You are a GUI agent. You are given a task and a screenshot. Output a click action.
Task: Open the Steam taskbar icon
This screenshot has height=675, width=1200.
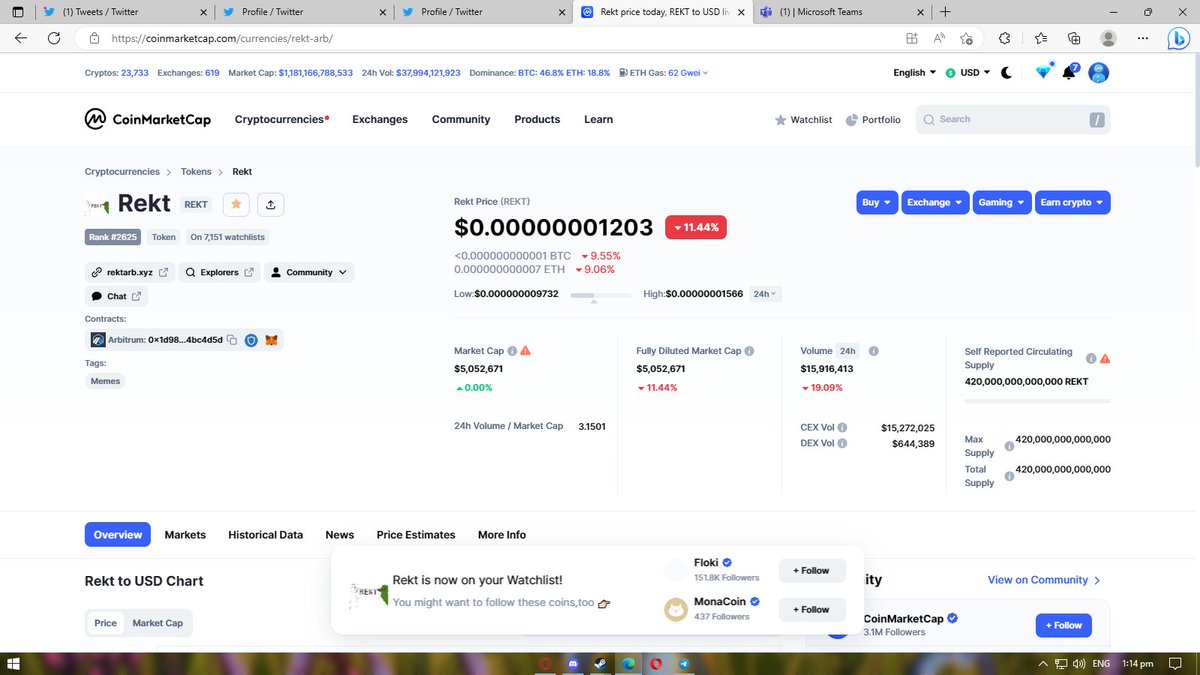click(601, 664)
